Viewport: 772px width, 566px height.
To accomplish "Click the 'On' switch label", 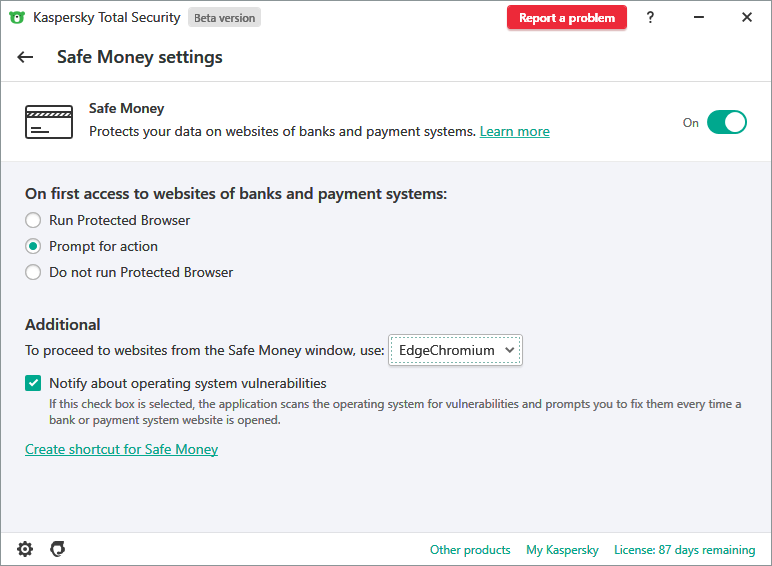I will (x=691, y=123).
